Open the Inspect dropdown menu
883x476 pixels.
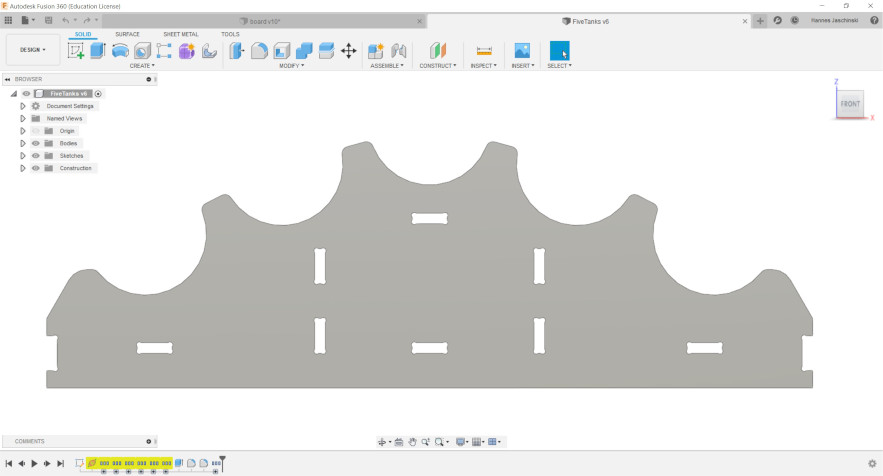483,66
